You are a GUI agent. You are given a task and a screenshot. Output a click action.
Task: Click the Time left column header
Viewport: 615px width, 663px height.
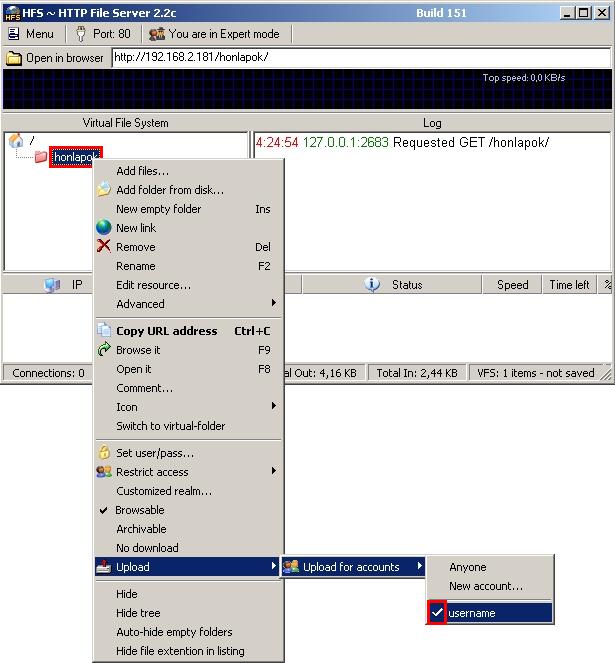tap(569, 285)
